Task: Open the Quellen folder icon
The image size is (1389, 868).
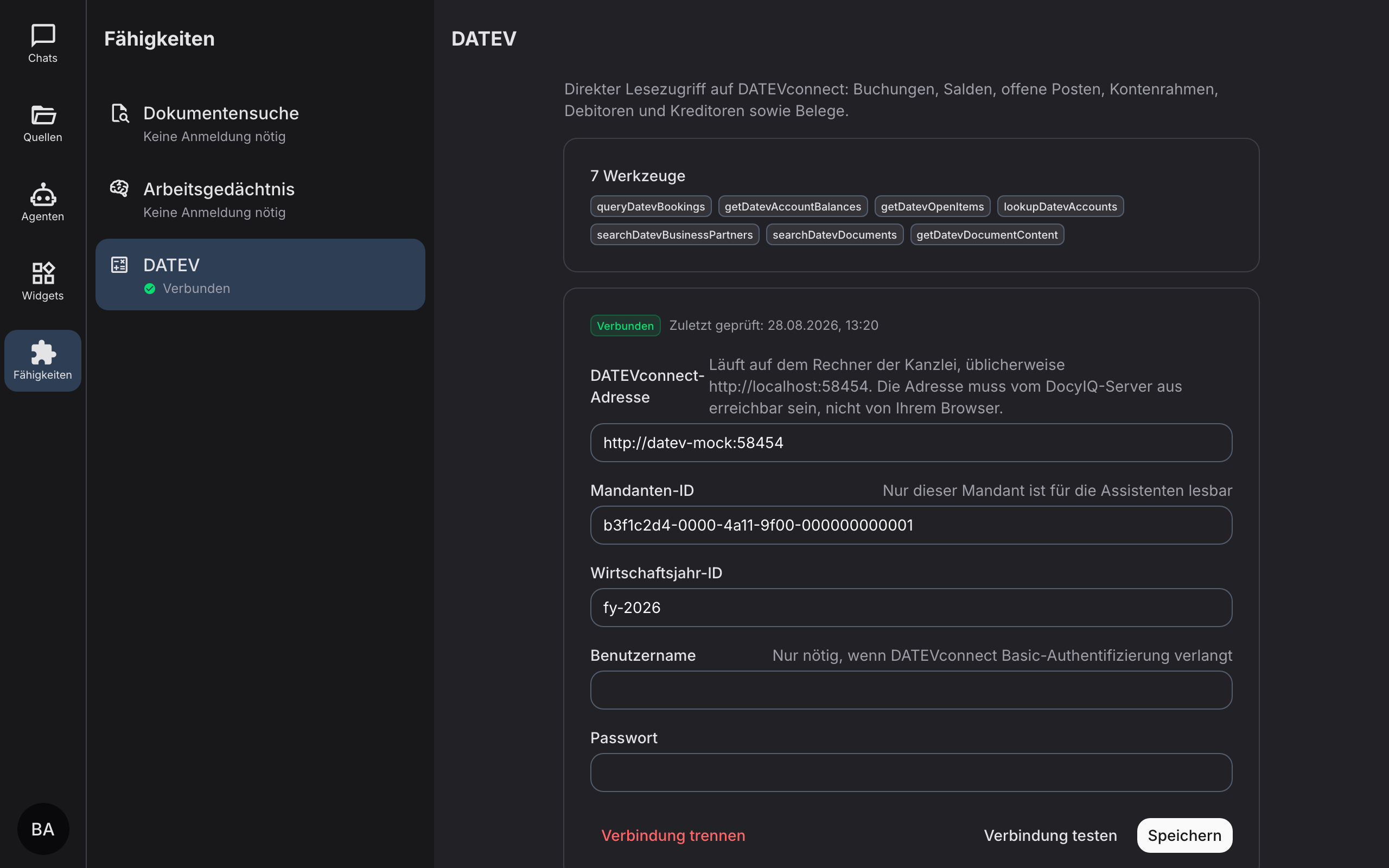Action: [43, 115]
